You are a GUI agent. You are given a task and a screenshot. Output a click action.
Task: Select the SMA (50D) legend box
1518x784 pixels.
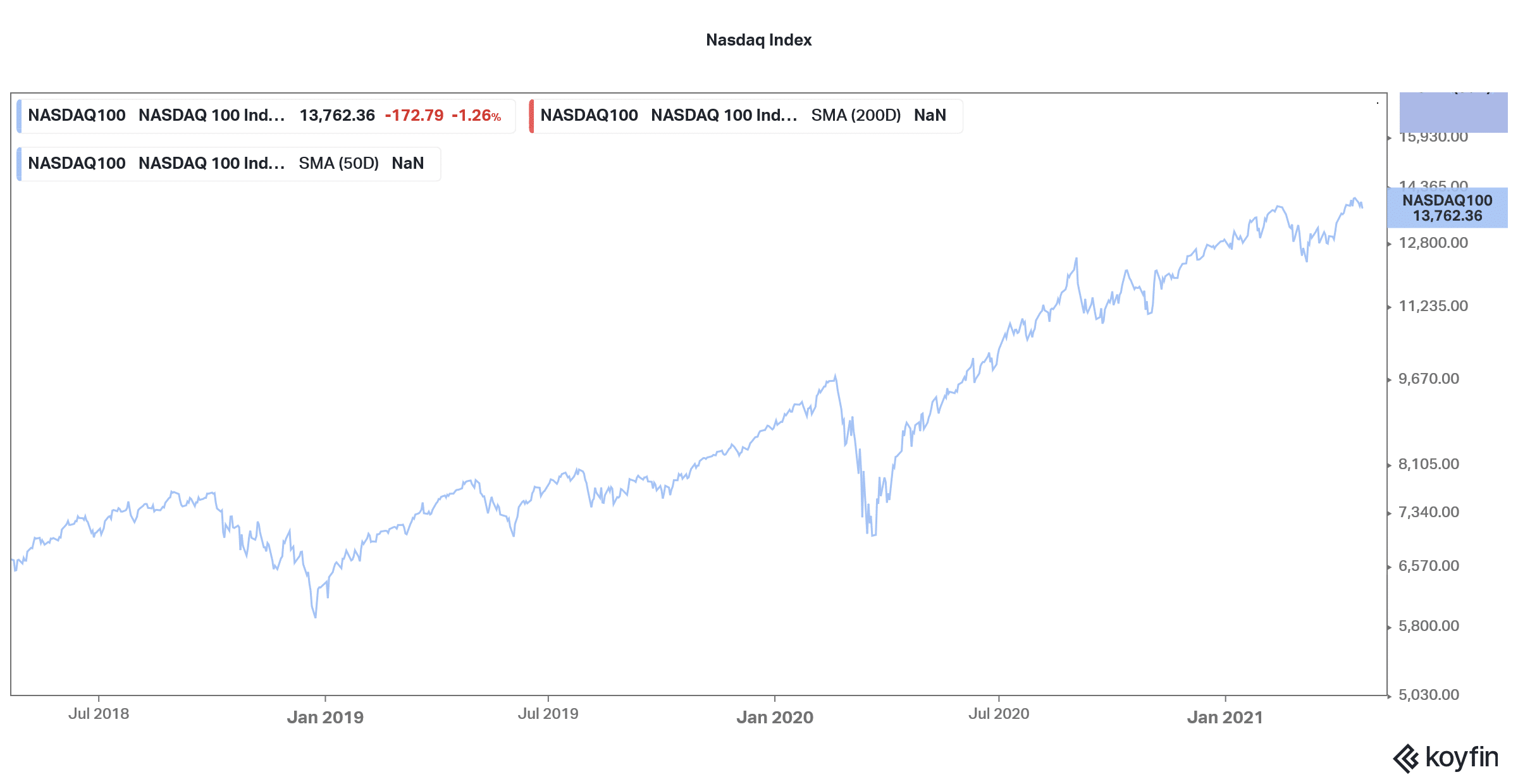tap(228, 164)
